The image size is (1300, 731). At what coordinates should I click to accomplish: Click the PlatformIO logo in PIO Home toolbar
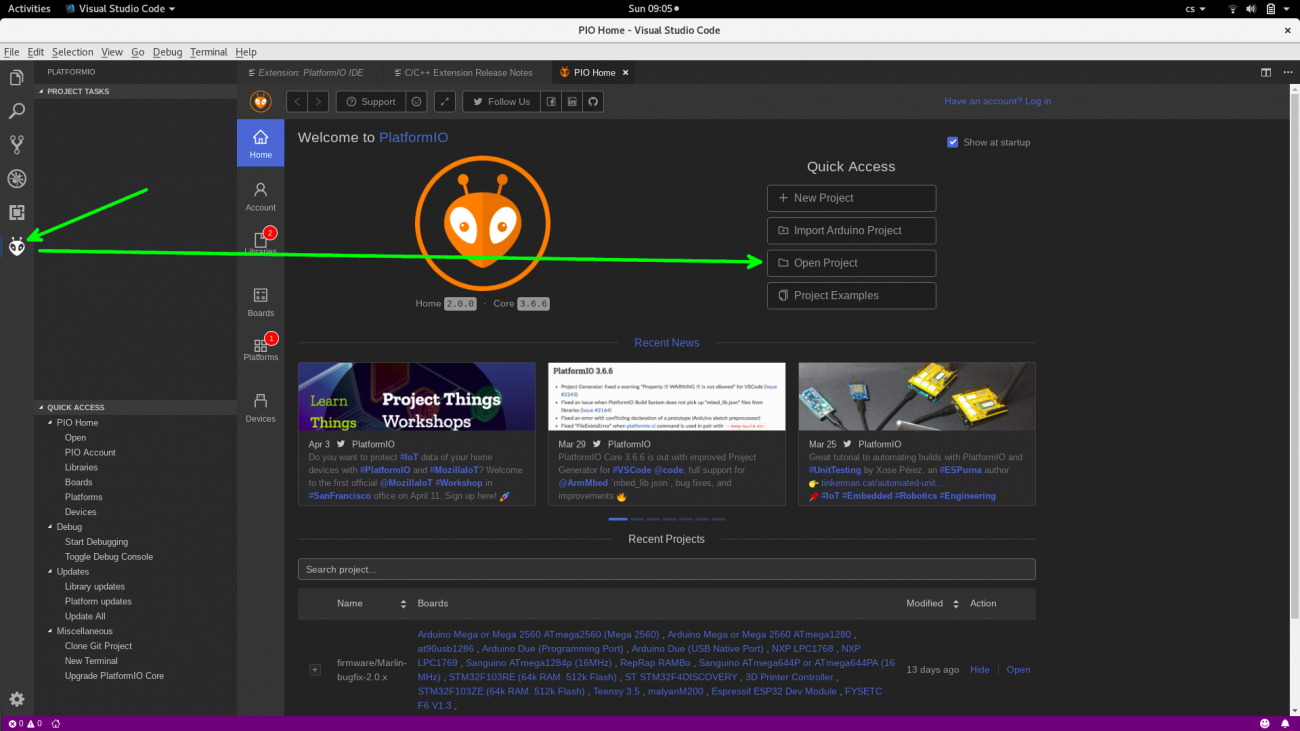(x=260, y=101)
